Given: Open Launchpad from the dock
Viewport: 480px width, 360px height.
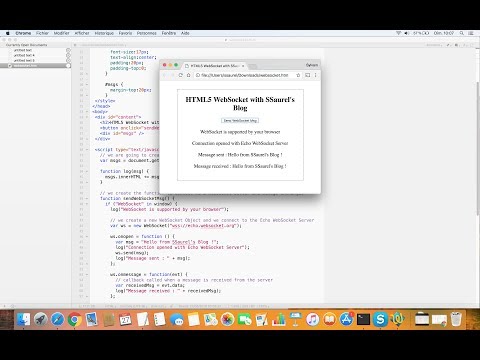Looking at the screenshot, I should point(41,319).
